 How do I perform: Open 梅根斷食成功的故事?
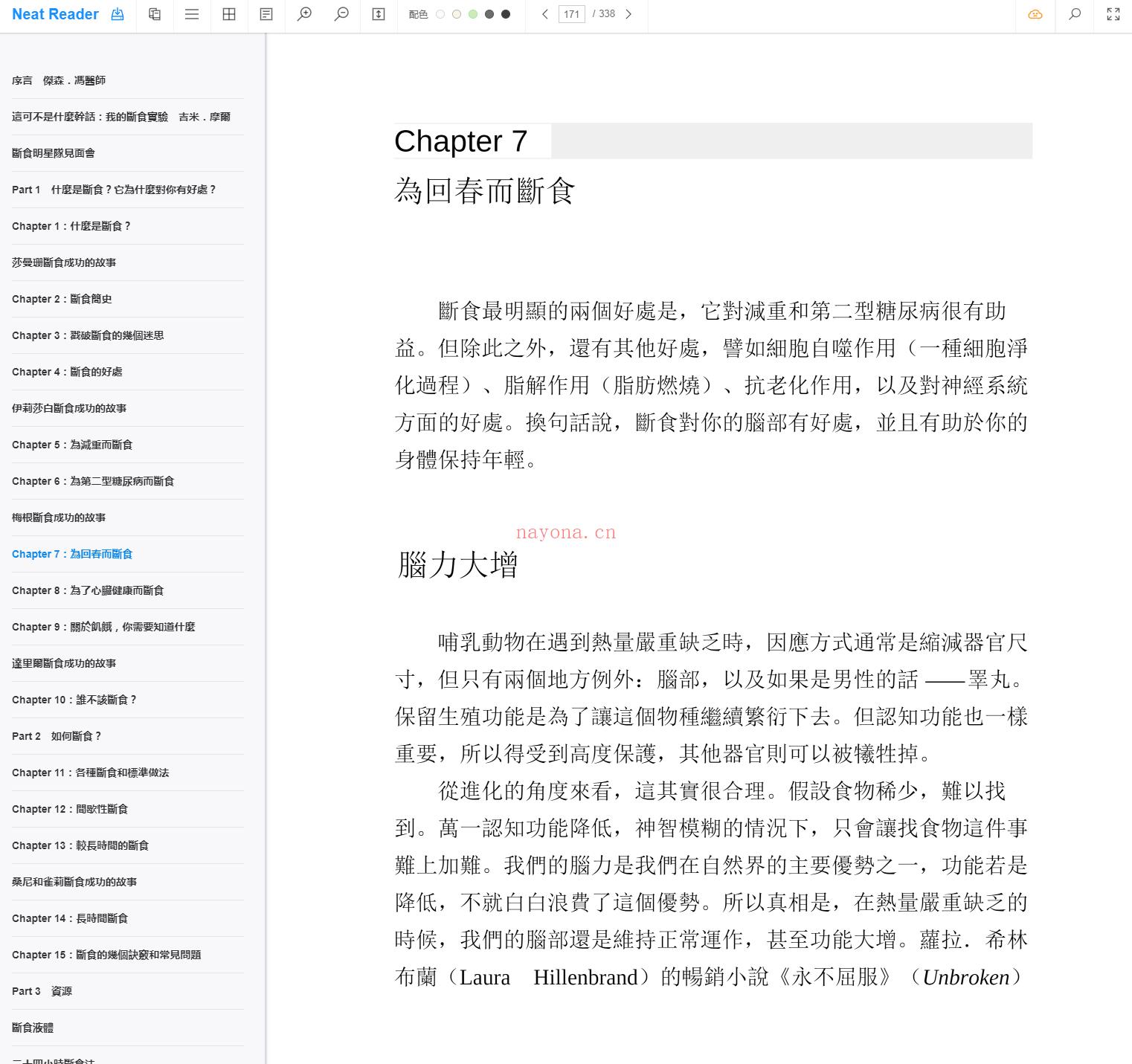128,518
